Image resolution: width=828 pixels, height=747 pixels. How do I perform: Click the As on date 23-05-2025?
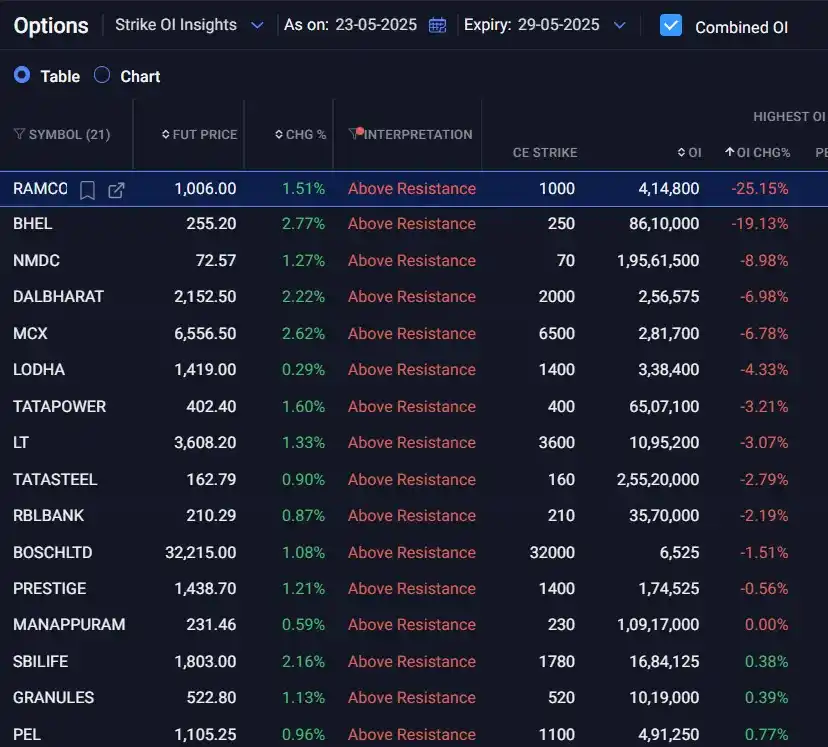(x=376, y=25)
